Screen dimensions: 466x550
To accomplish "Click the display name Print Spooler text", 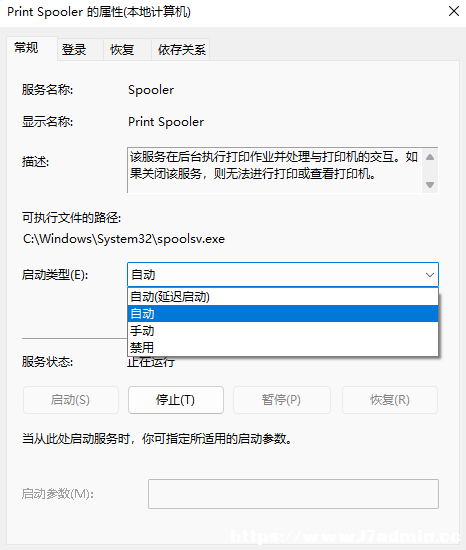I will (166, 122).
